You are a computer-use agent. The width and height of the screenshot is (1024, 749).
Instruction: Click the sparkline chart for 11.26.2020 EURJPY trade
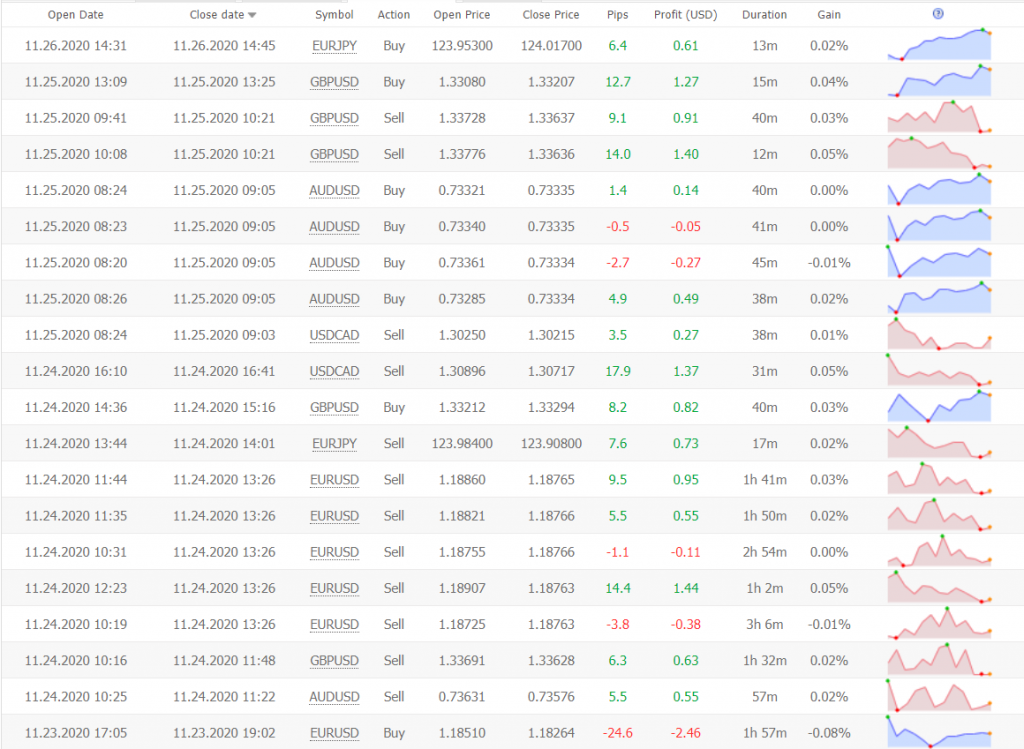[938, 46]
